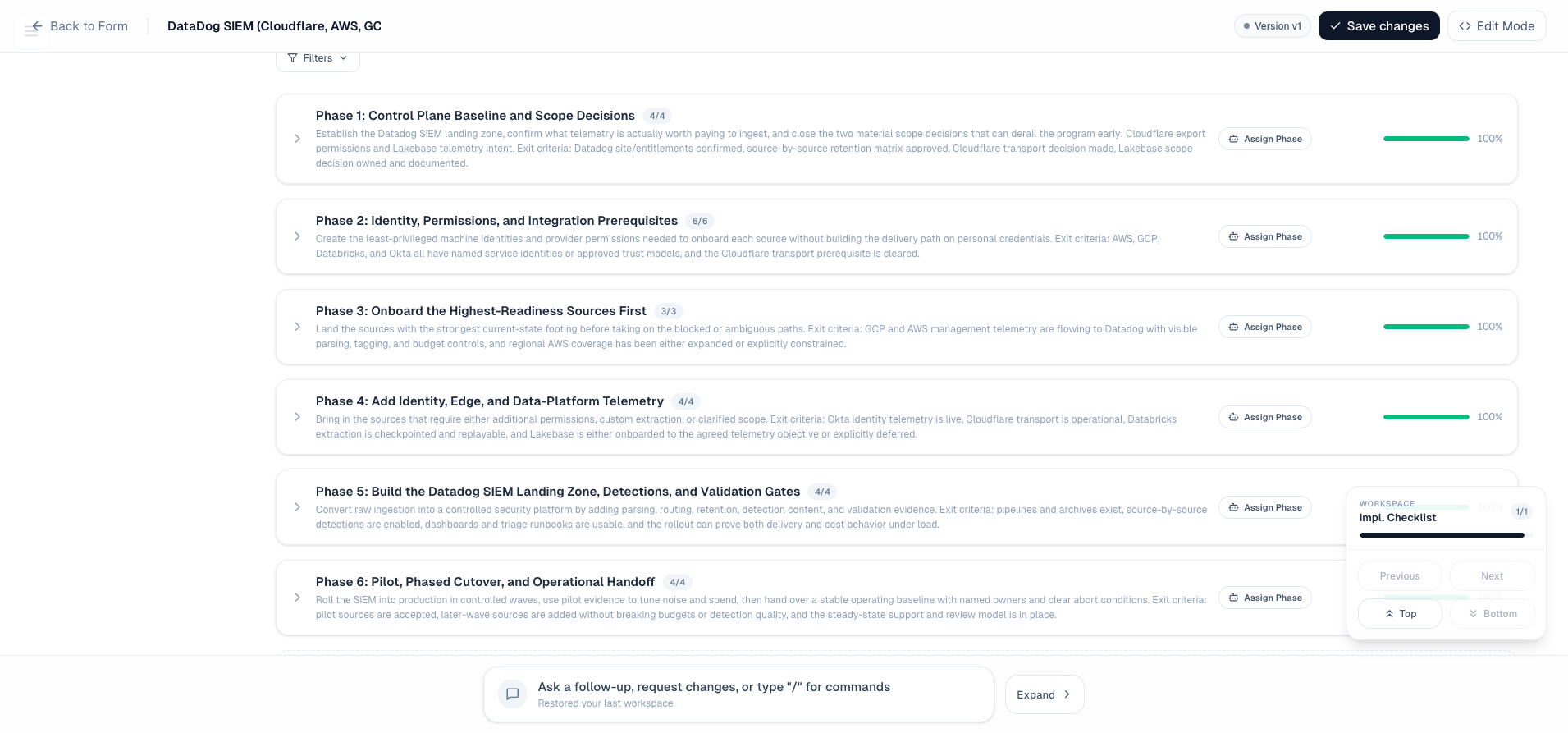
Task: Click Save changes button
Action: click(1378, 26)
